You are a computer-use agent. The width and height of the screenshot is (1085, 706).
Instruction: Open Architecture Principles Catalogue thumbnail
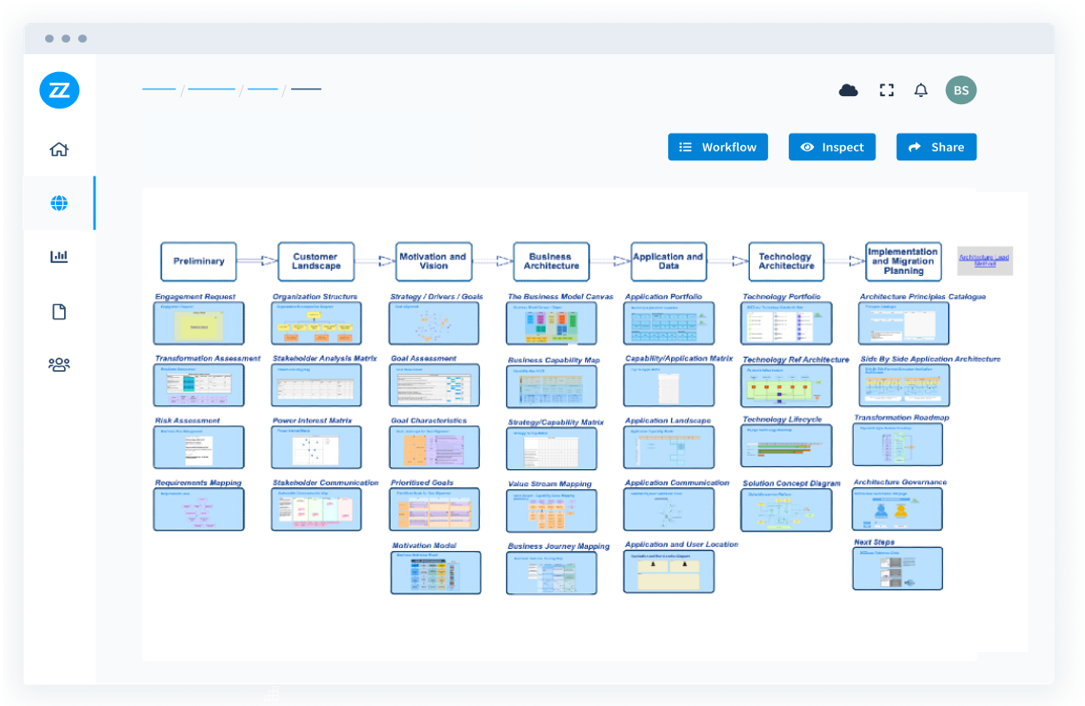[904, 323]
